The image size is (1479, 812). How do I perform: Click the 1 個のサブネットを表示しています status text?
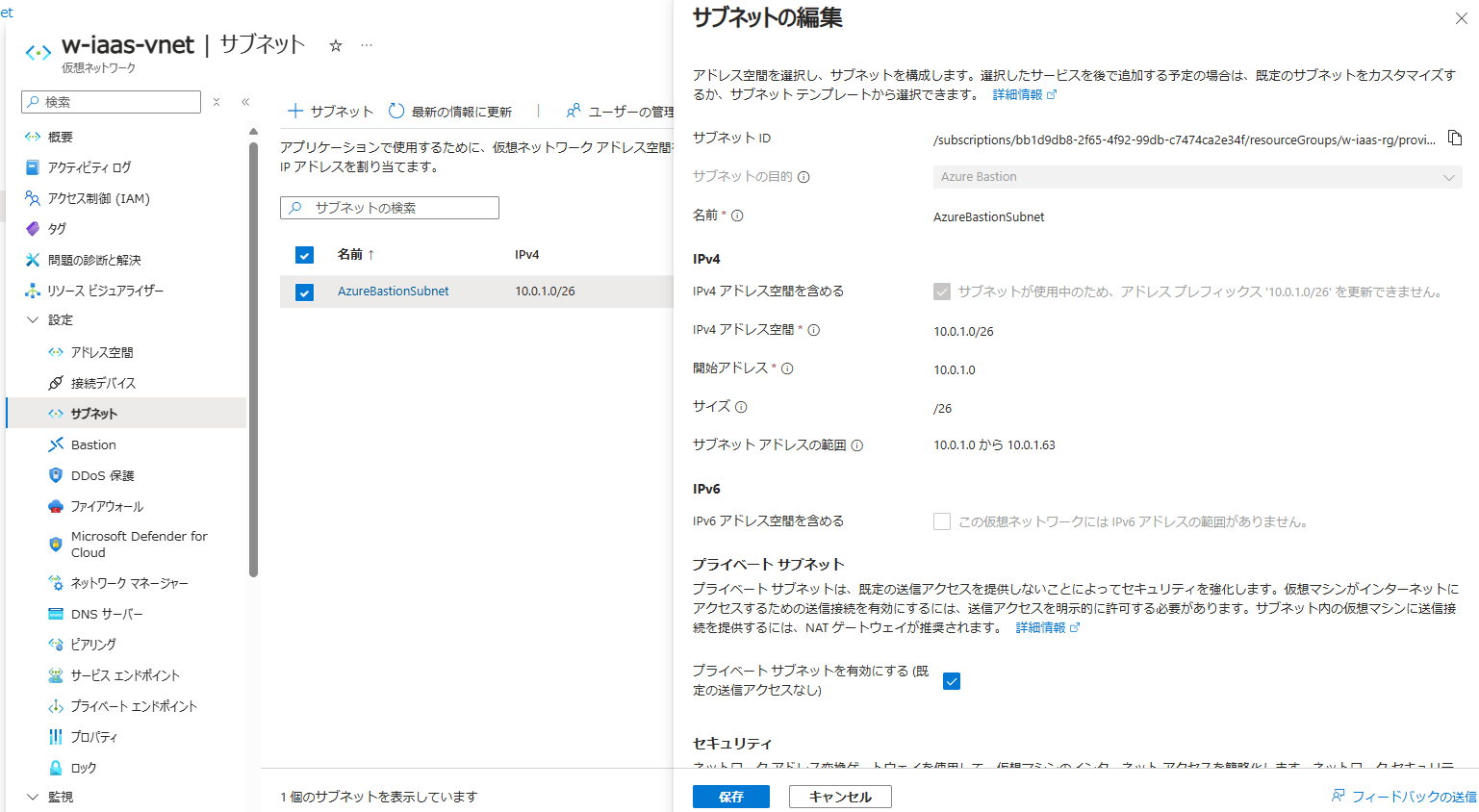[378, 797]
